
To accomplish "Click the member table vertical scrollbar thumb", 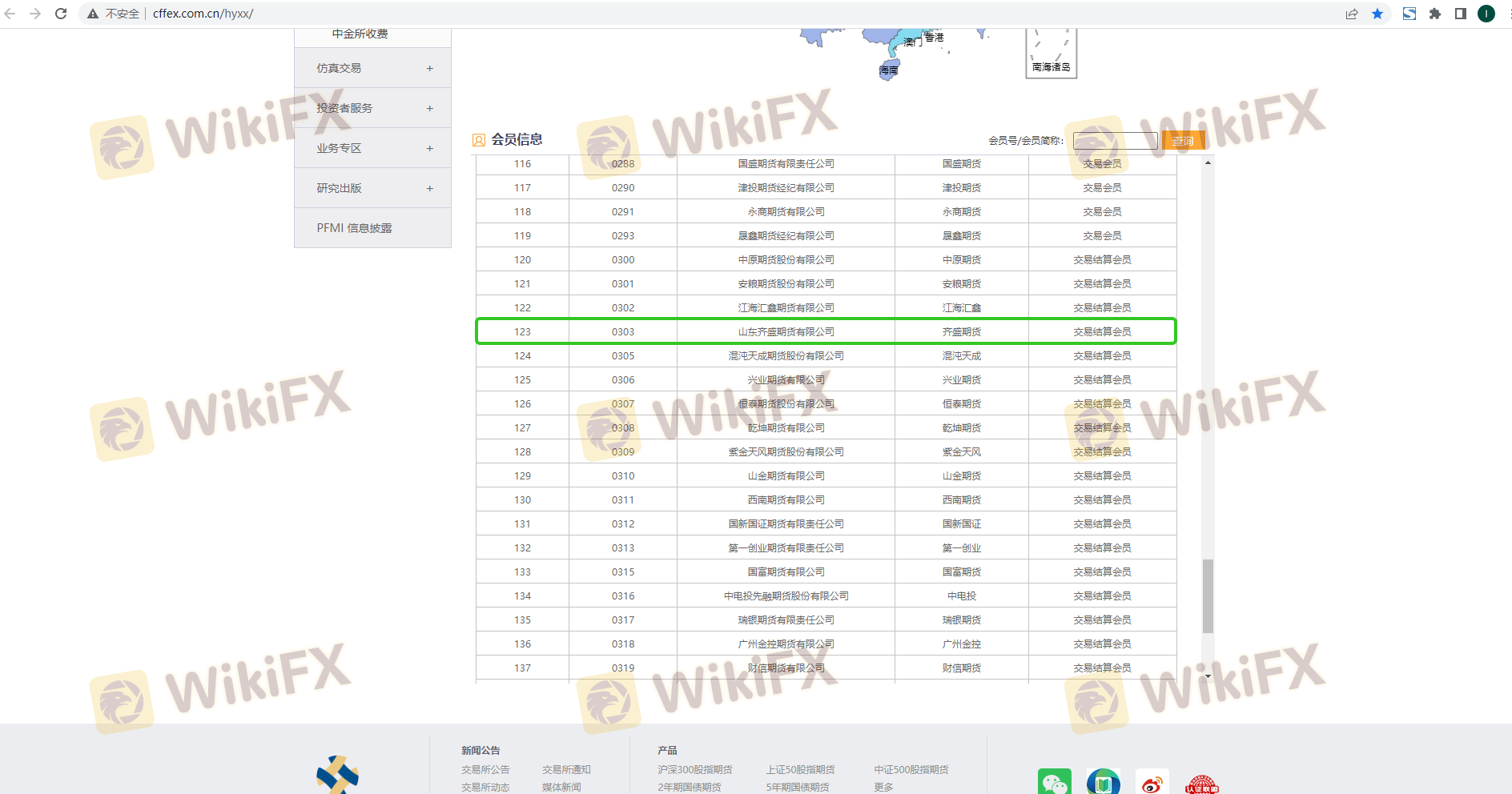I will 1208,595.
